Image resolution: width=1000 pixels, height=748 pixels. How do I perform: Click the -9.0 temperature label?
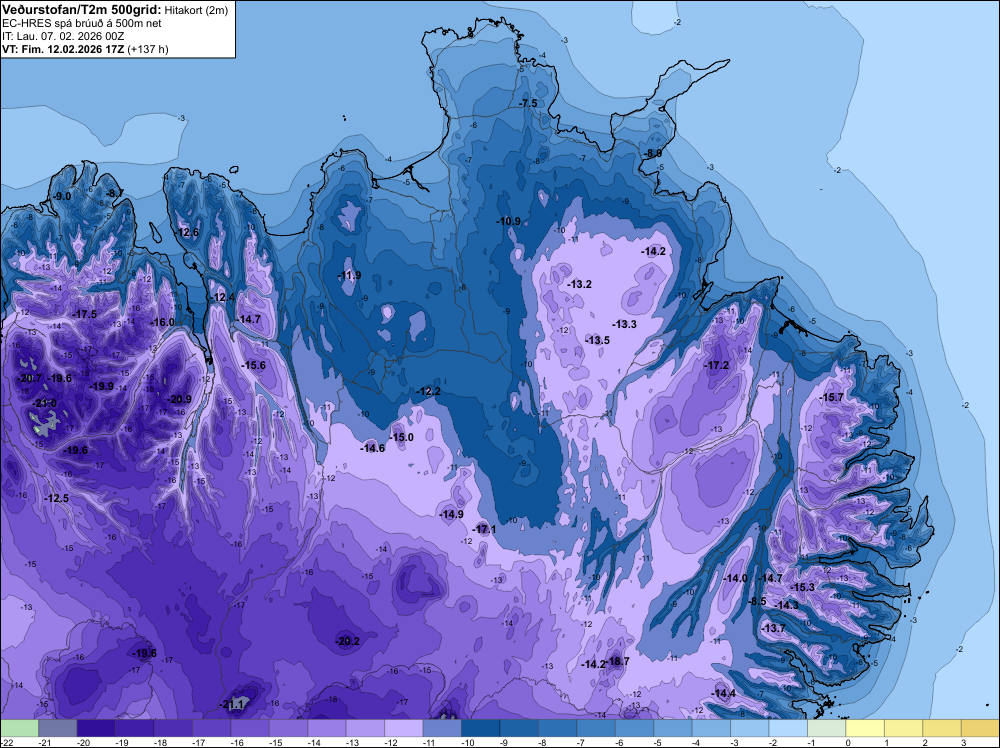(x=62, y=196)
